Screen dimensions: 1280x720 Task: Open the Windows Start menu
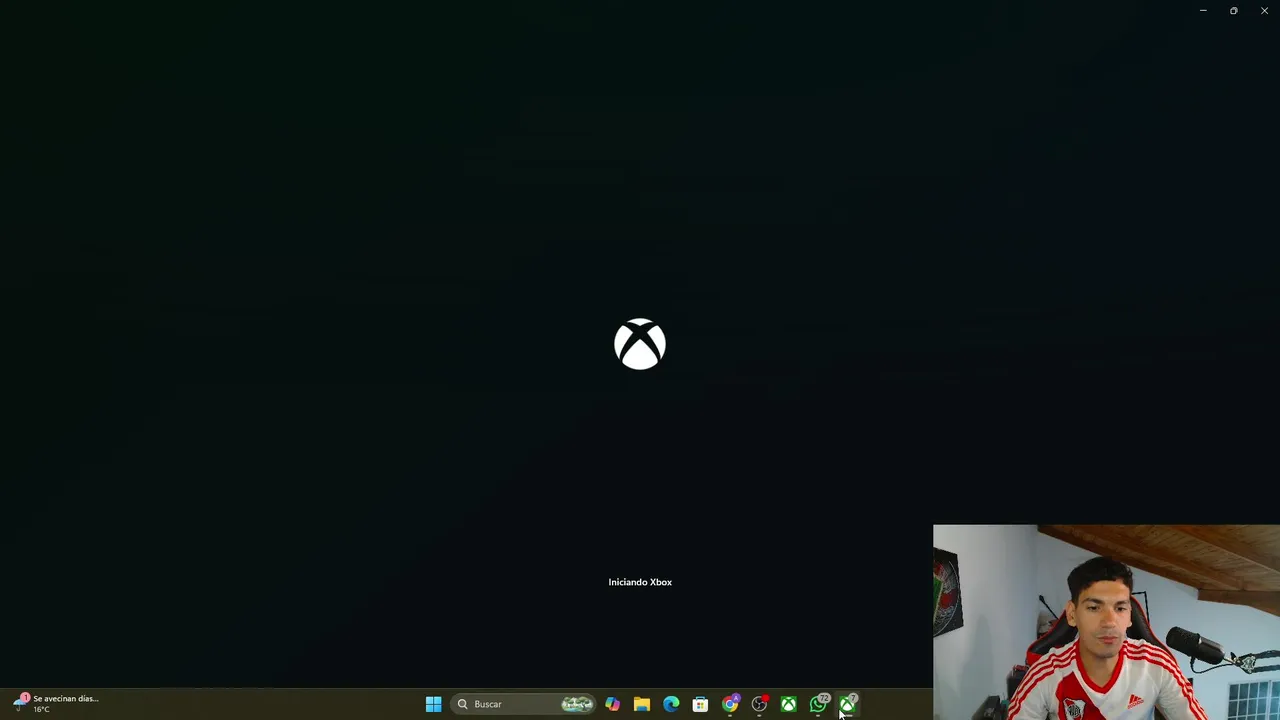coord(433,704)
